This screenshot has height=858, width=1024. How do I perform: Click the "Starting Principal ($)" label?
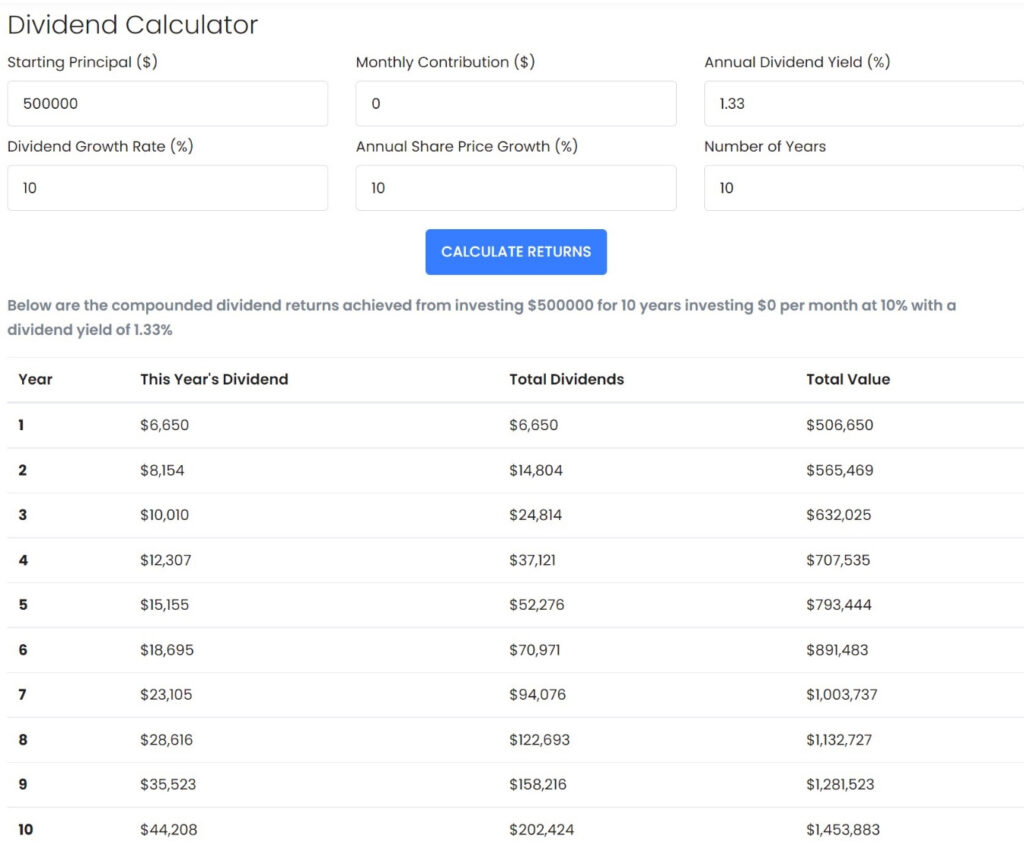click(x=82, y=62)
